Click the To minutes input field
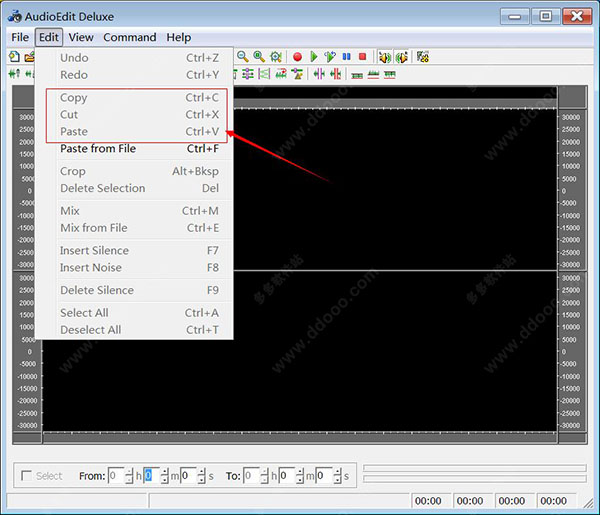 tap(287, 476)
